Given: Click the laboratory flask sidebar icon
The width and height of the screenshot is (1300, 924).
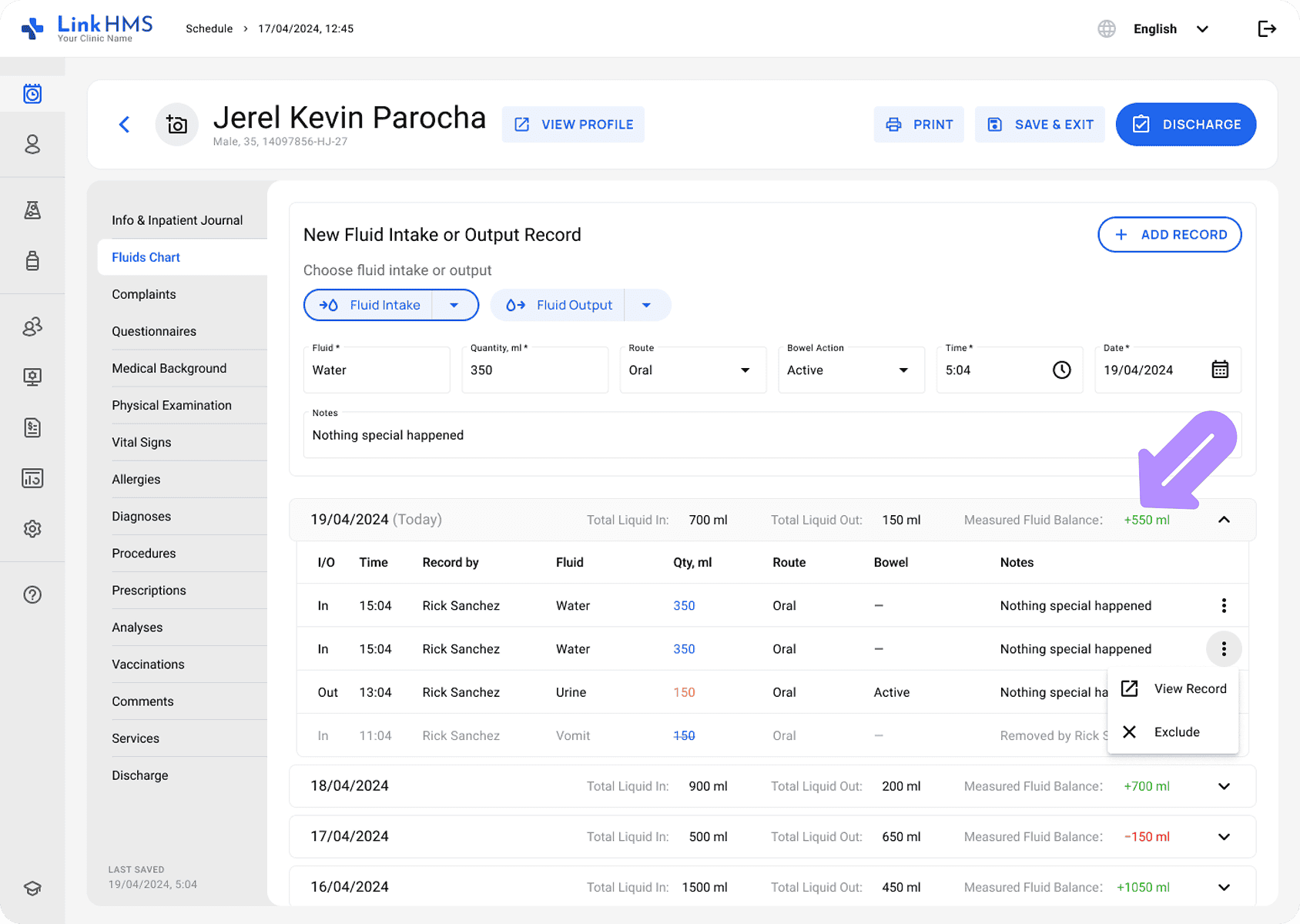Looking at the screenshot, I should 32,210.
